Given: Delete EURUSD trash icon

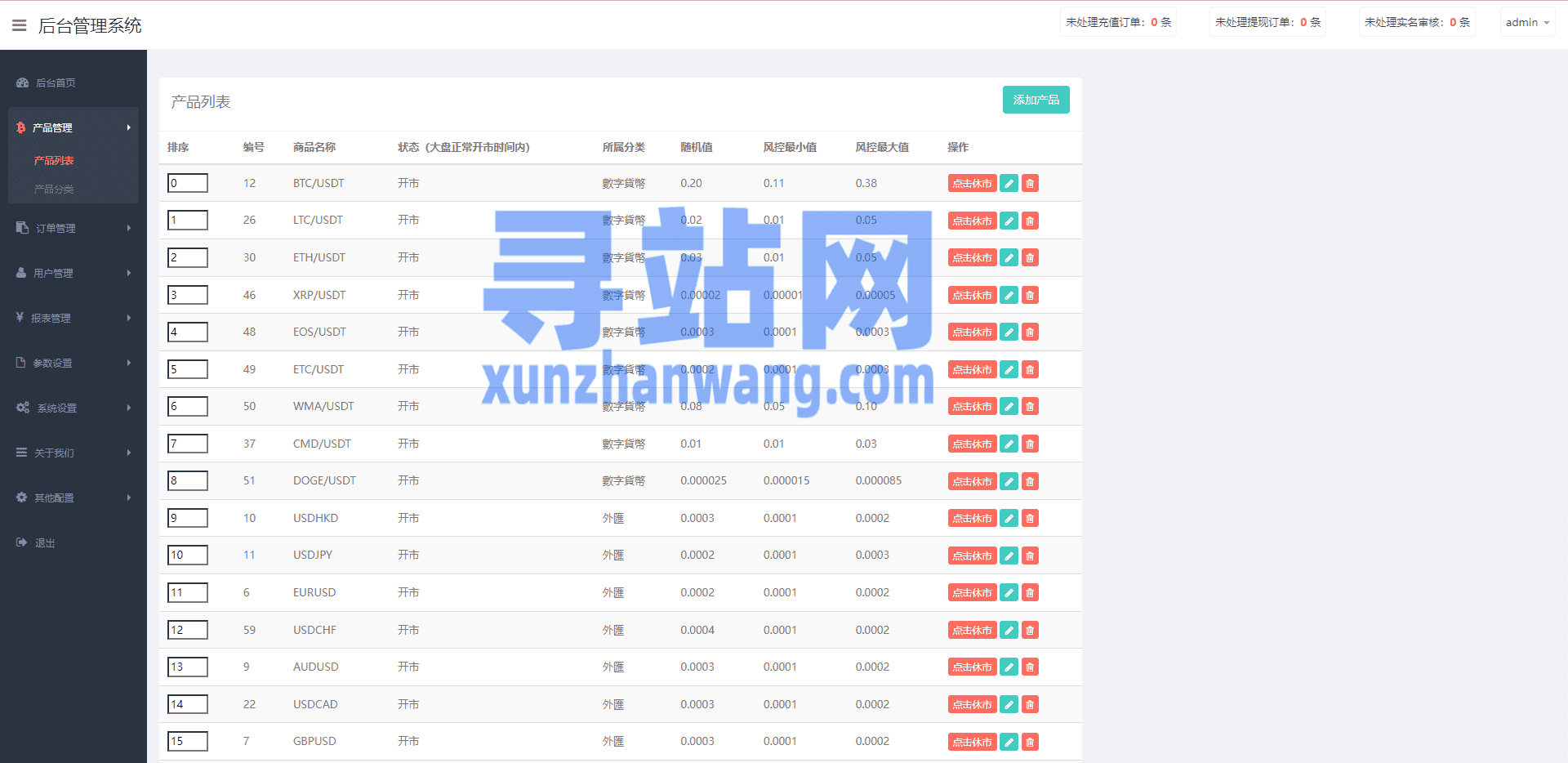Looking at the screenshot, I should pyautogui.click(x=1030, y=593).
